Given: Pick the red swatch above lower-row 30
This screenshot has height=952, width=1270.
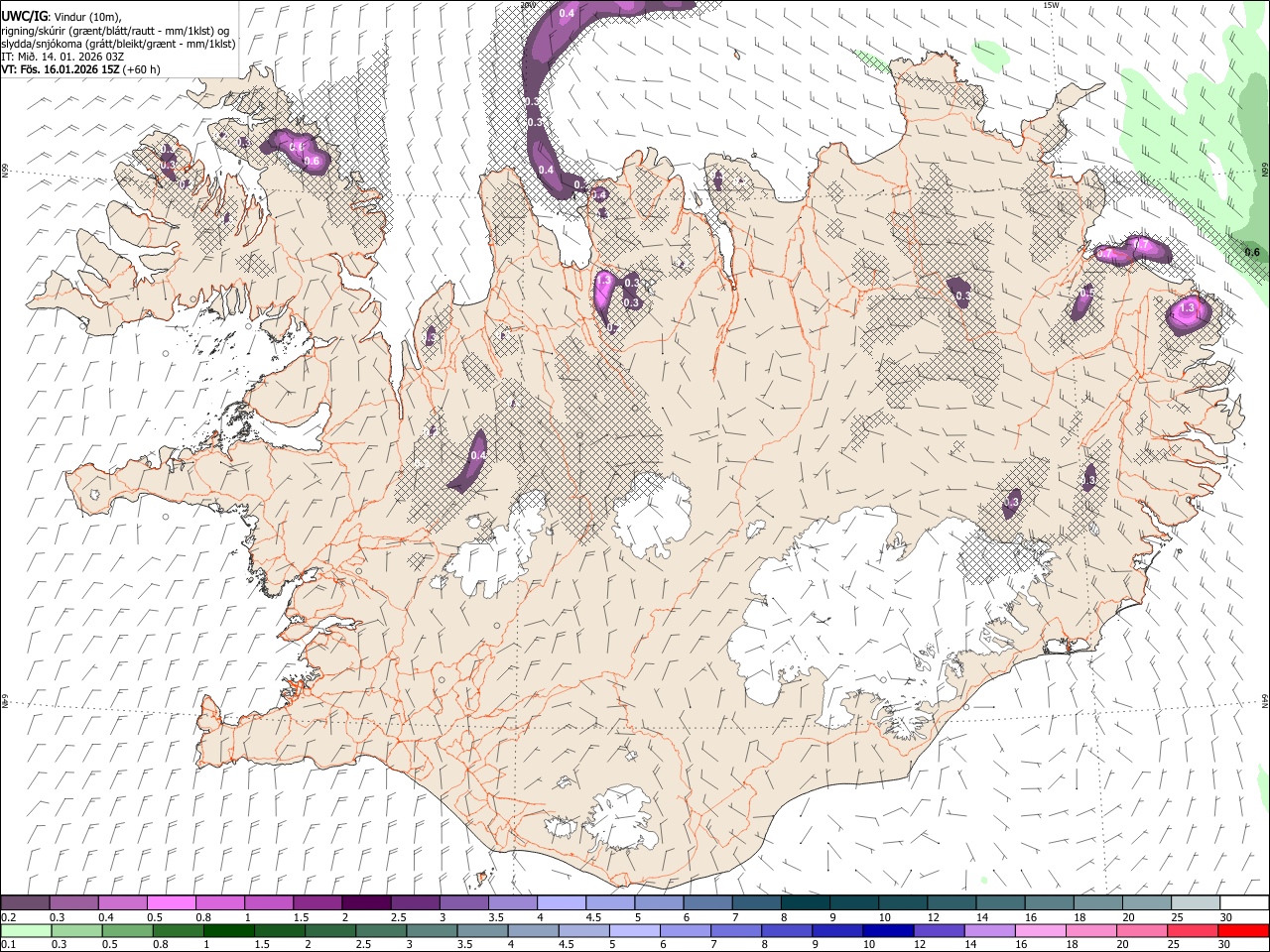Looking at the screenshot, I should point(1243,931).
